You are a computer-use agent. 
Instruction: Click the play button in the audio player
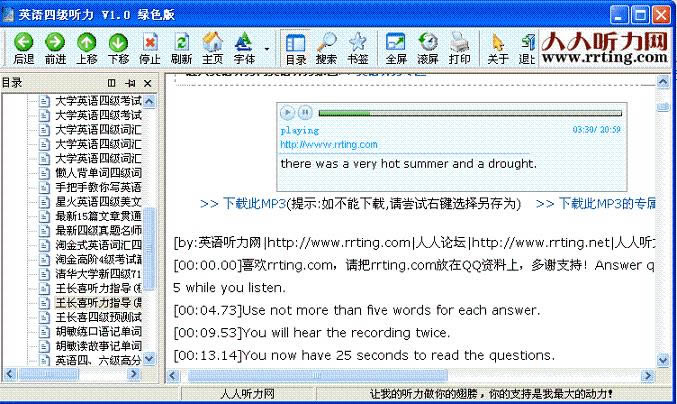pyautogui.click(x=287, y=113)
